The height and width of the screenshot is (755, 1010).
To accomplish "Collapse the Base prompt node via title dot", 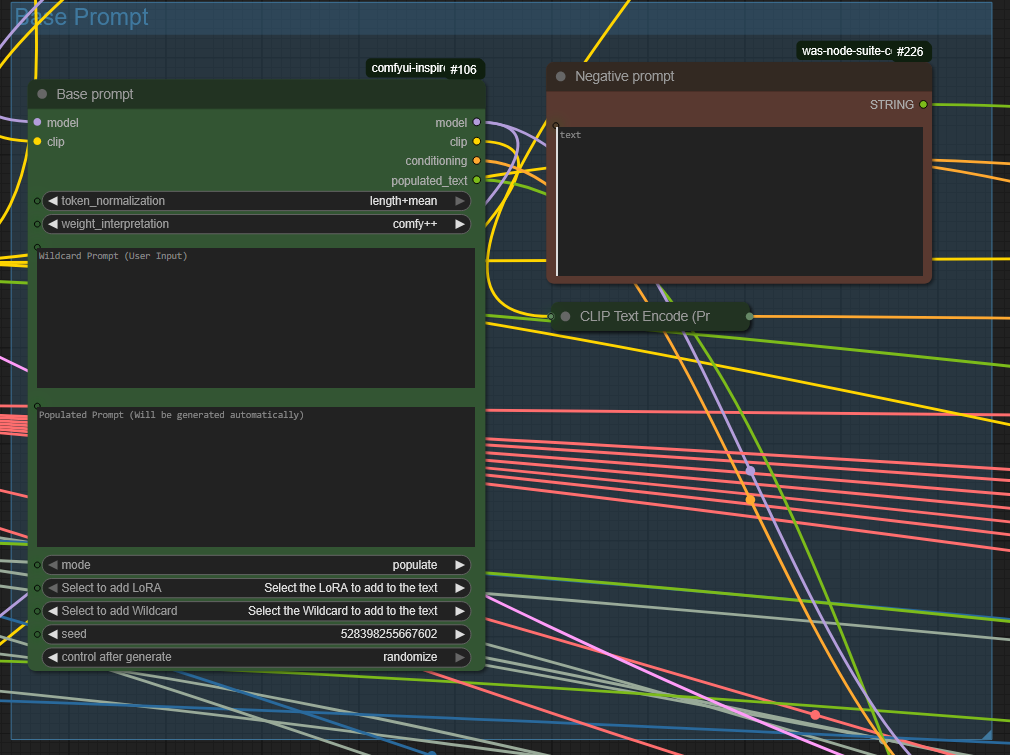I will click(42, 94).
